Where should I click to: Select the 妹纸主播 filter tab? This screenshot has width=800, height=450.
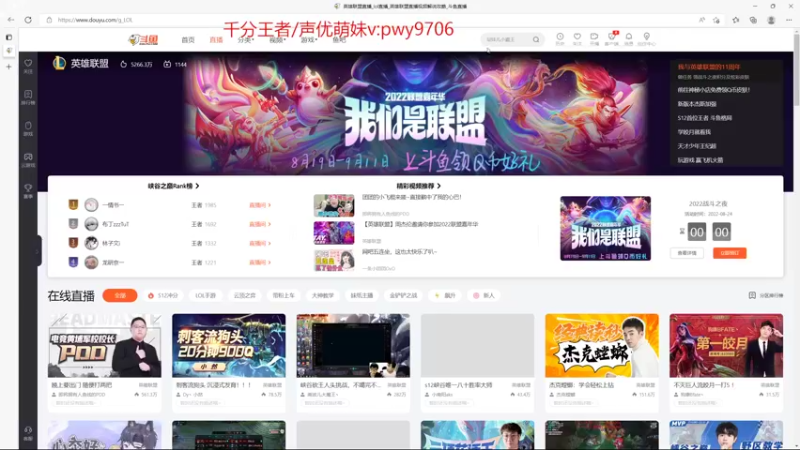coord(362,295)
